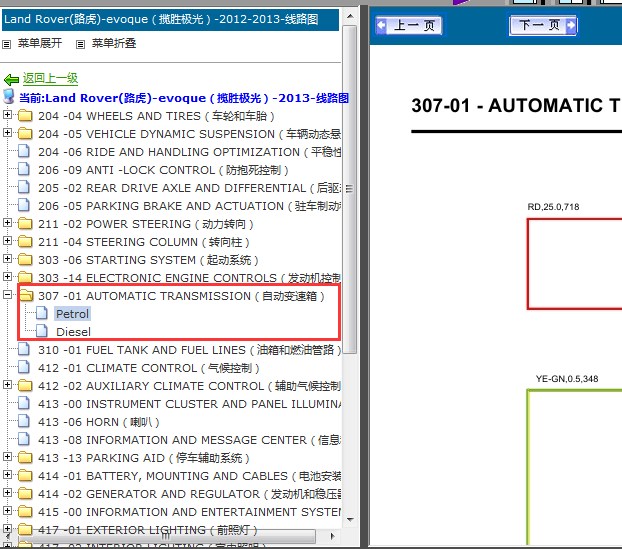Click the green back arrow icon
Screen dimensions: 622x549
pyautogui.click(x=11, y=80)
